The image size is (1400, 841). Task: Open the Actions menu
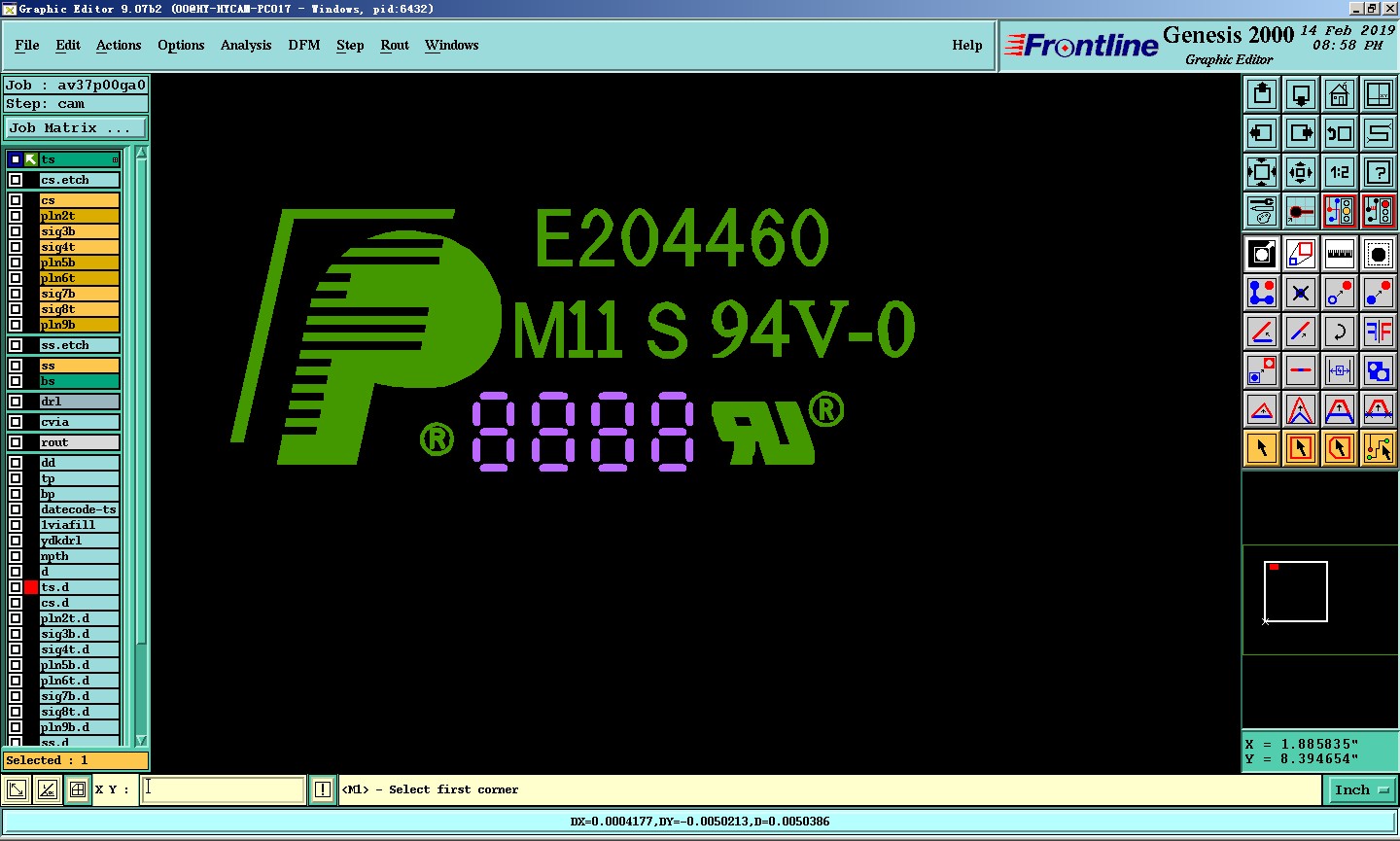point(119,45)
